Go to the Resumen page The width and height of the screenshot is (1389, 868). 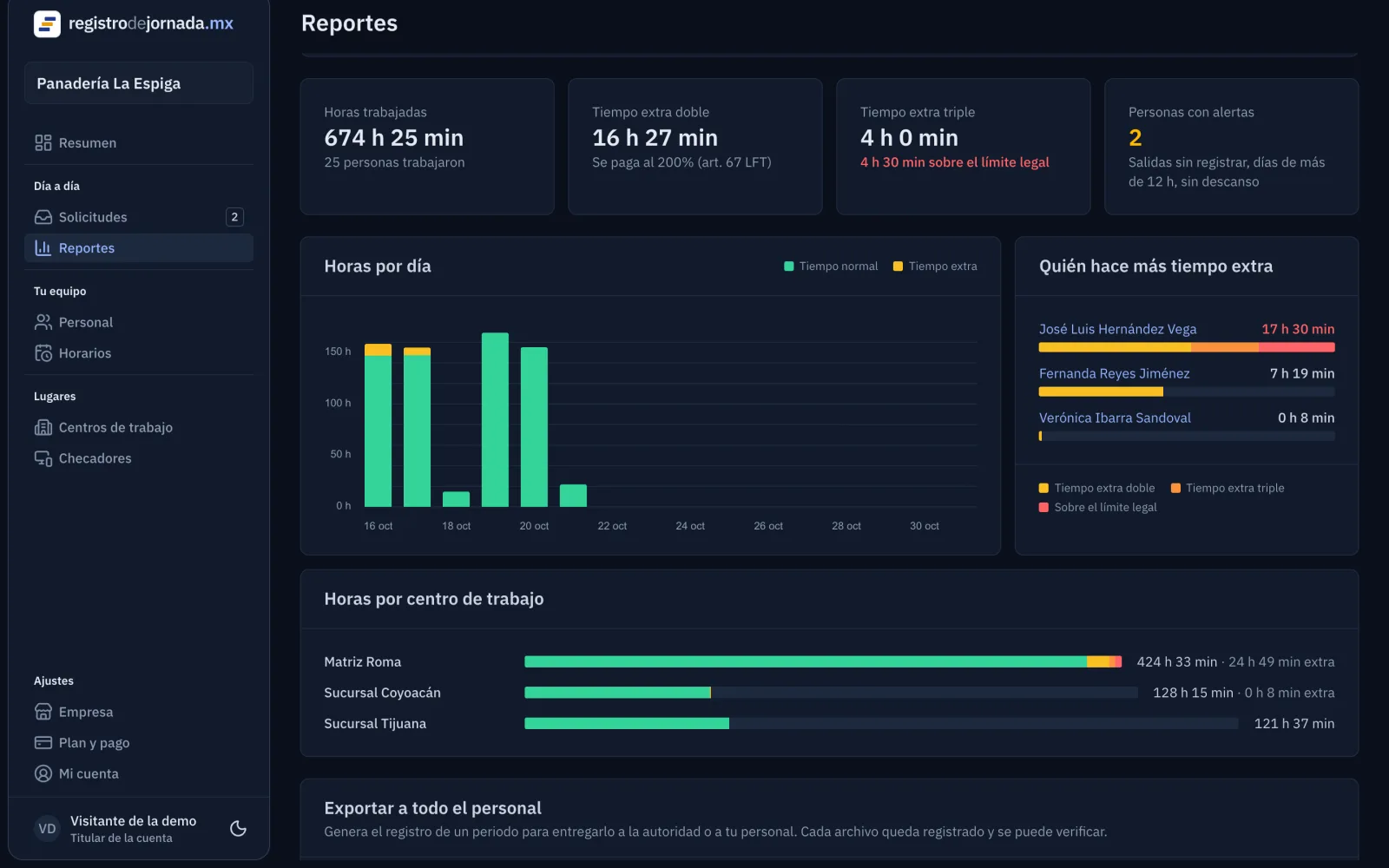(x=139, y=143)
